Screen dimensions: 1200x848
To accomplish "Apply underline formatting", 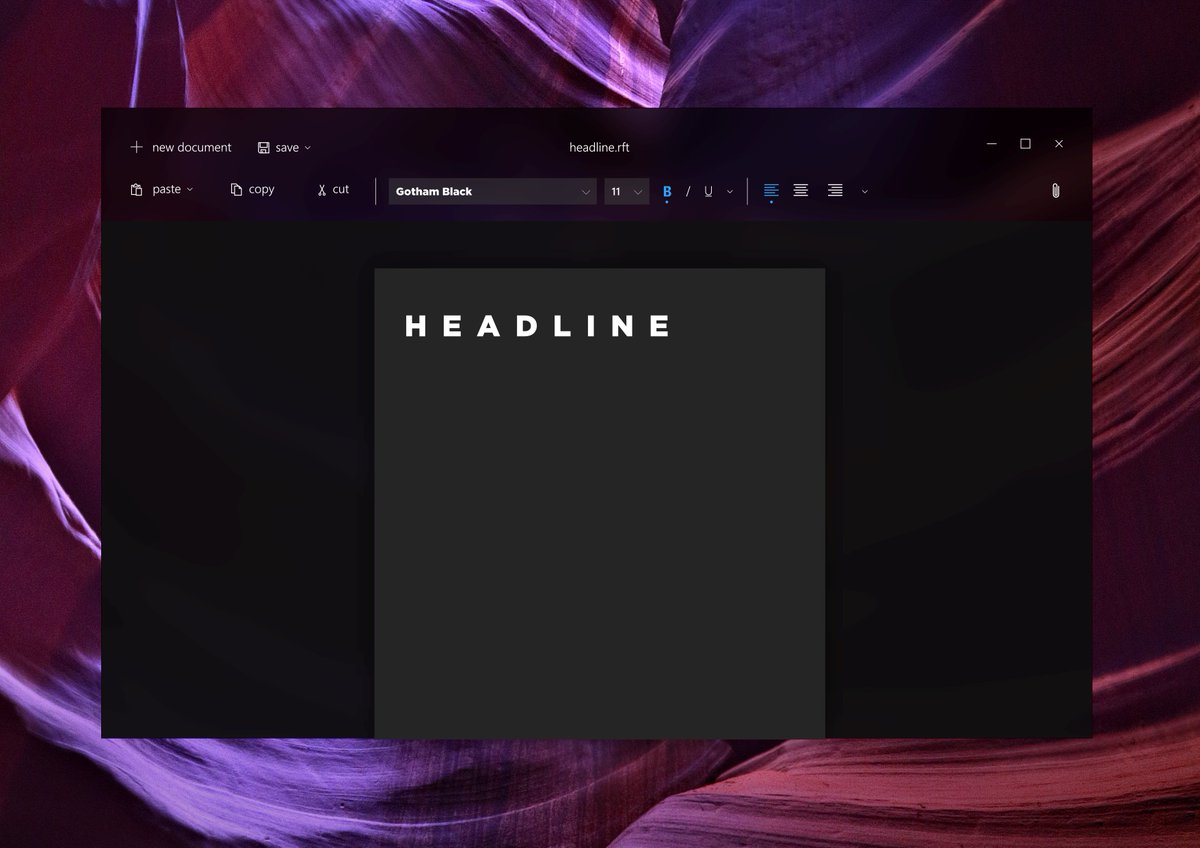I will pyautogui.click(x=707, y=191).
